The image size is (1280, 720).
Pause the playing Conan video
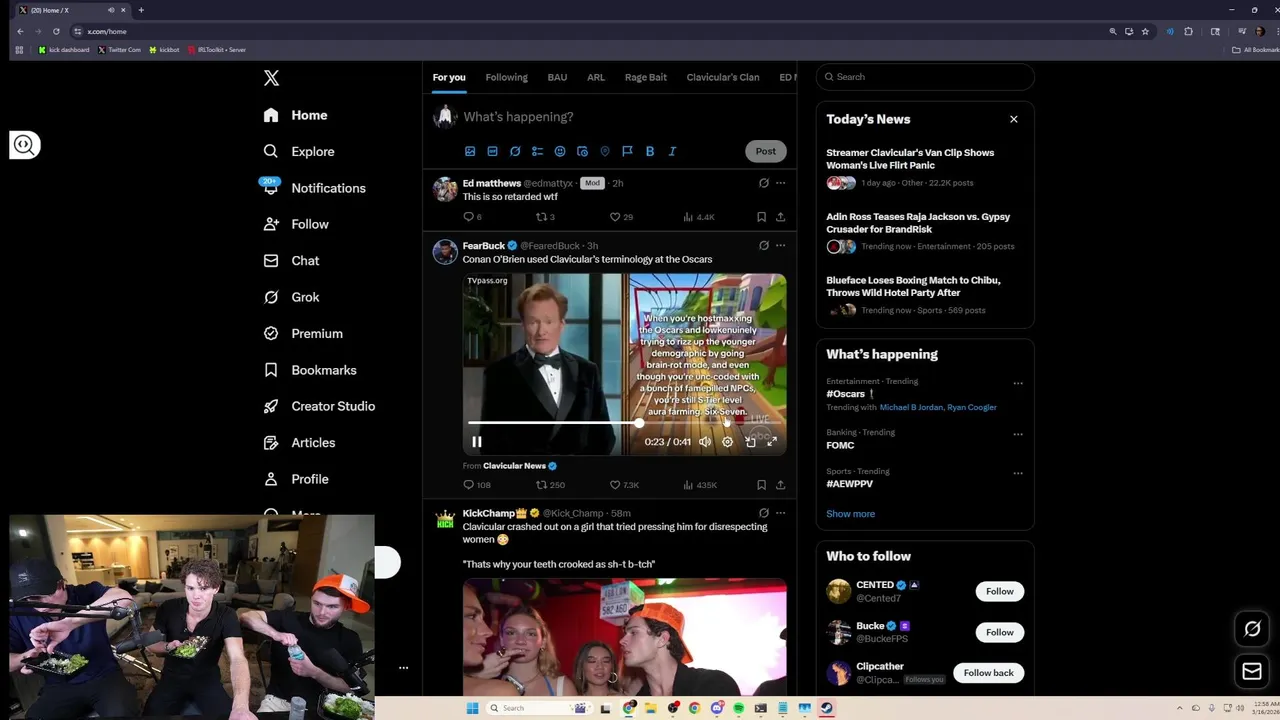pos(477,441)
